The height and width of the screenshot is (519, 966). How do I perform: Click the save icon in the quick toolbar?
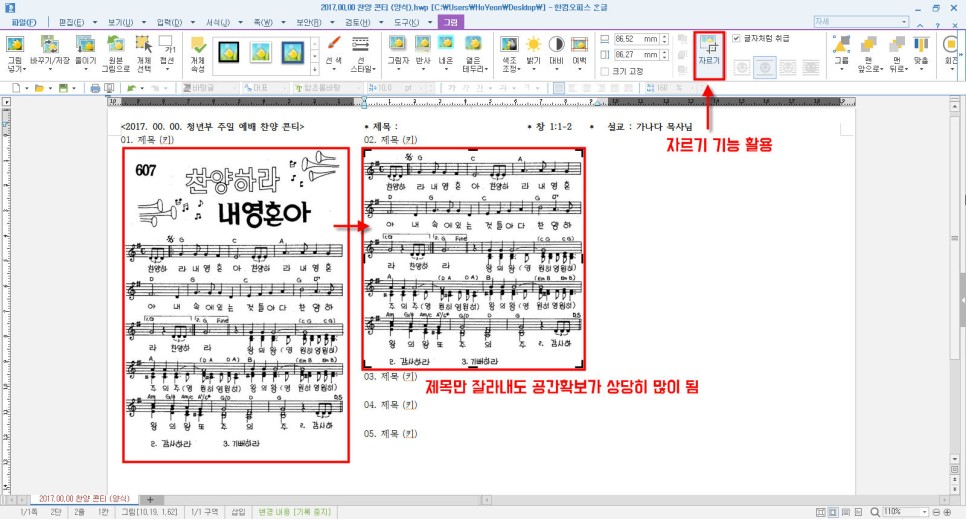(62, 88)
